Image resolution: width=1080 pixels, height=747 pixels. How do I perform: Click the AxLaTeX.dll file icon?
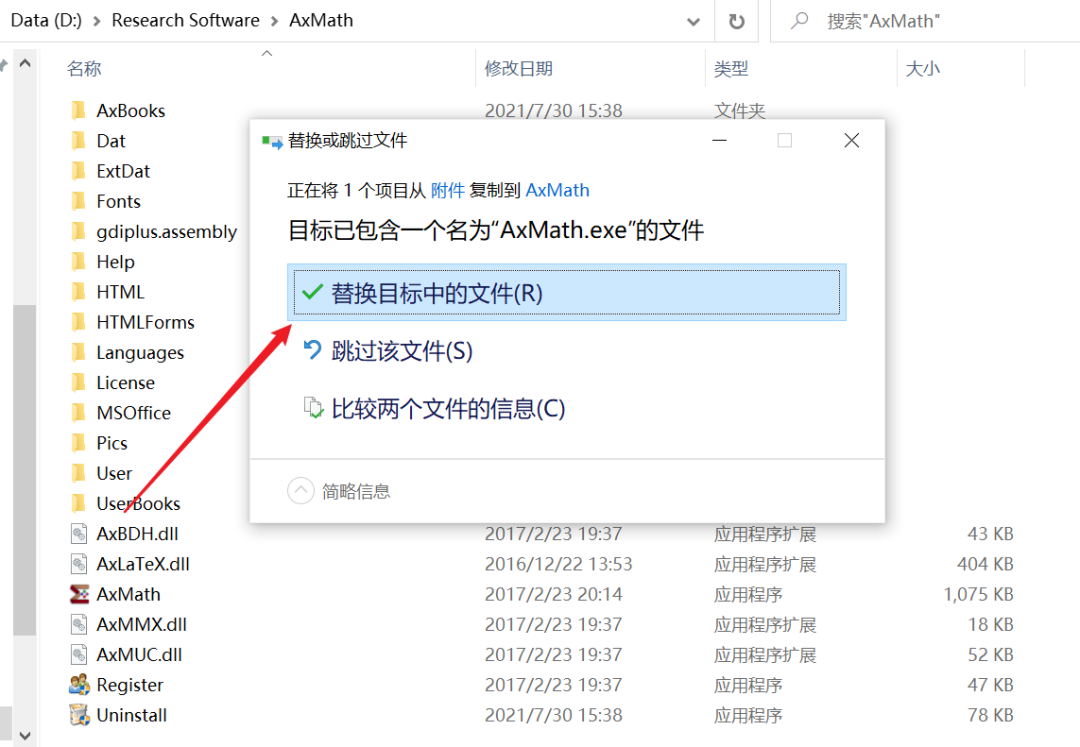(x=79, y=564)
